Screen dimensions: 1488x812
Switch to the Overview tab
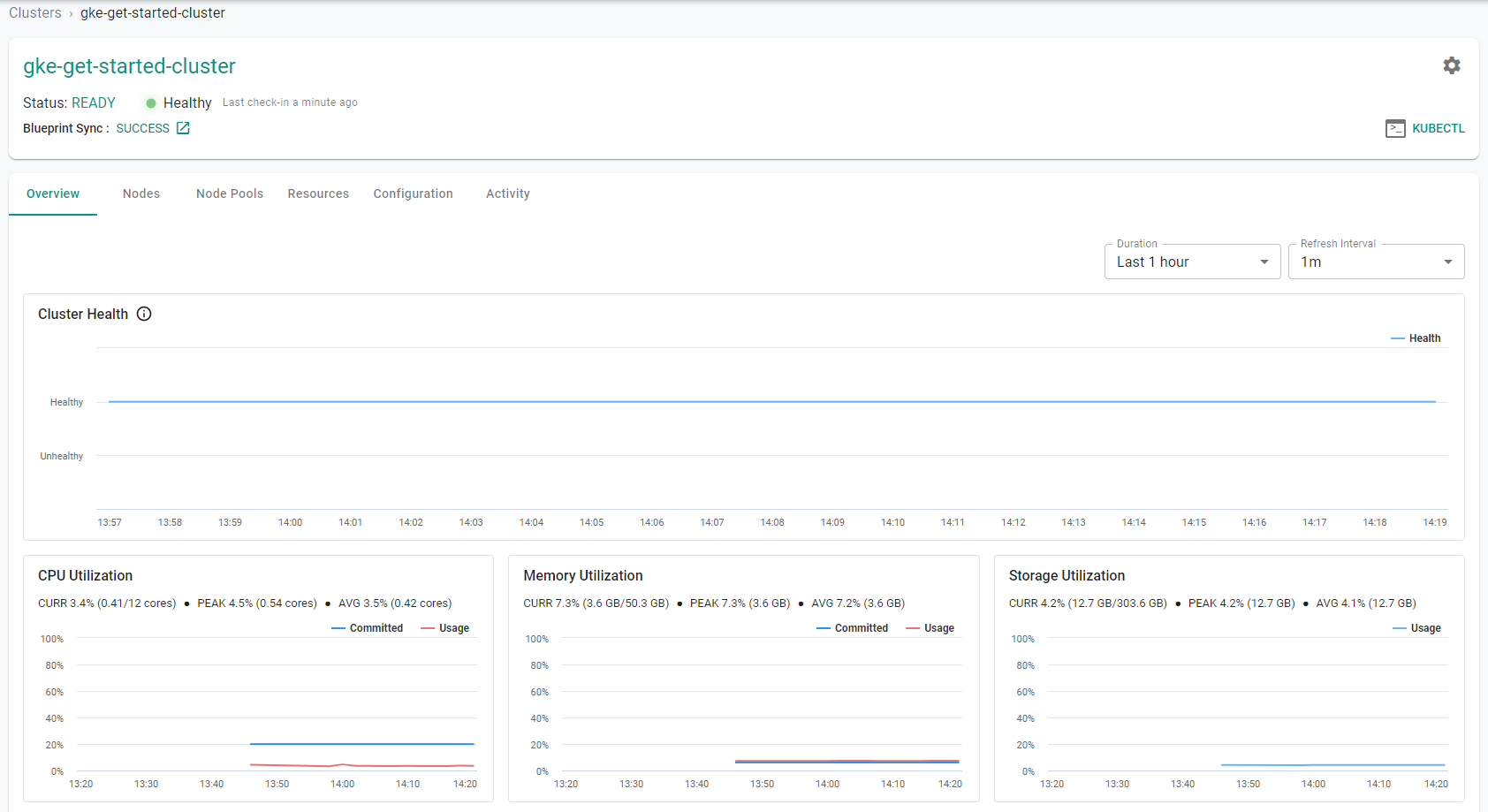(x=53, y=194)
